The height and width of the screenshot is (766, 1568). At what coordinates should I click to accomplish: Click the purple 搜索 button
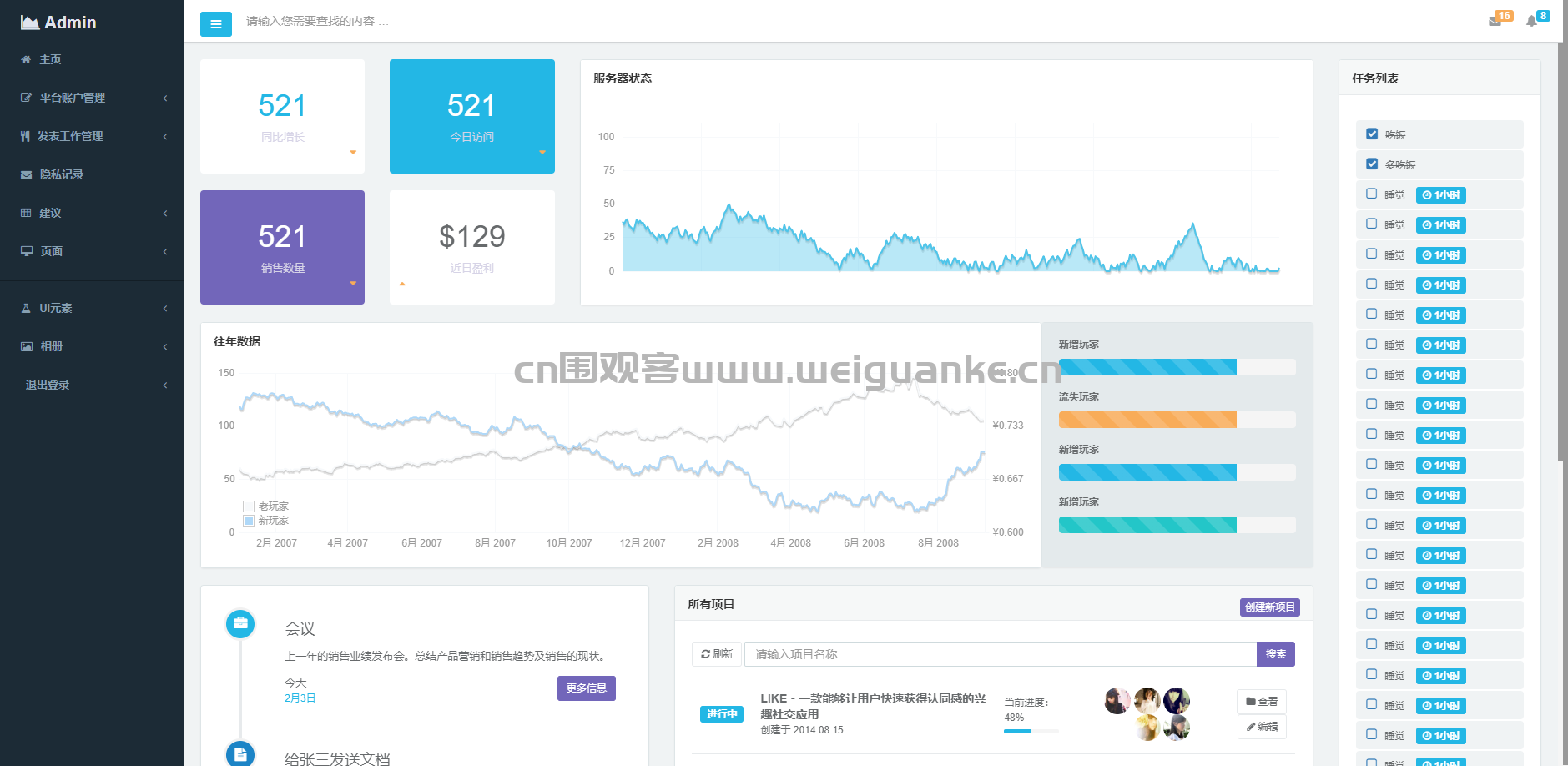click(1276, 654)
